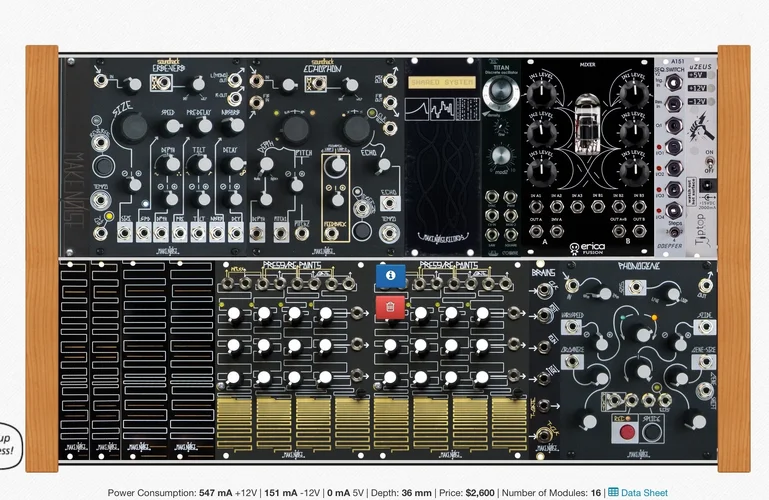This screenshot has width=769, height=500.
Task: Click the SIZE knob on Erbe-Verb
Action: coord(134,127)
